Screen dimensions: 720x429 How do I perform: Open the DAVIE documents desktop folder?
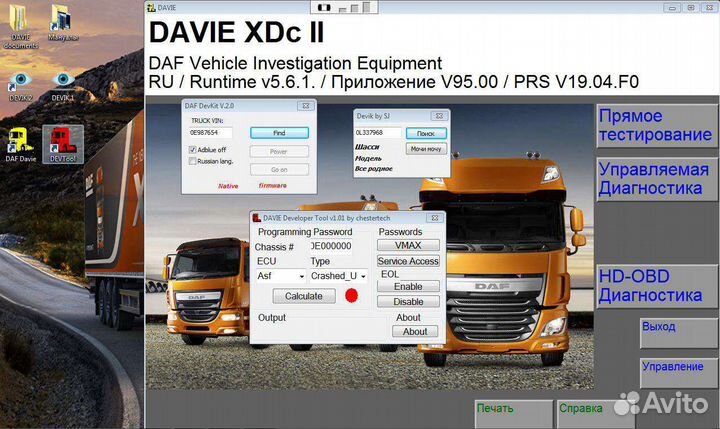coord(20,26)
